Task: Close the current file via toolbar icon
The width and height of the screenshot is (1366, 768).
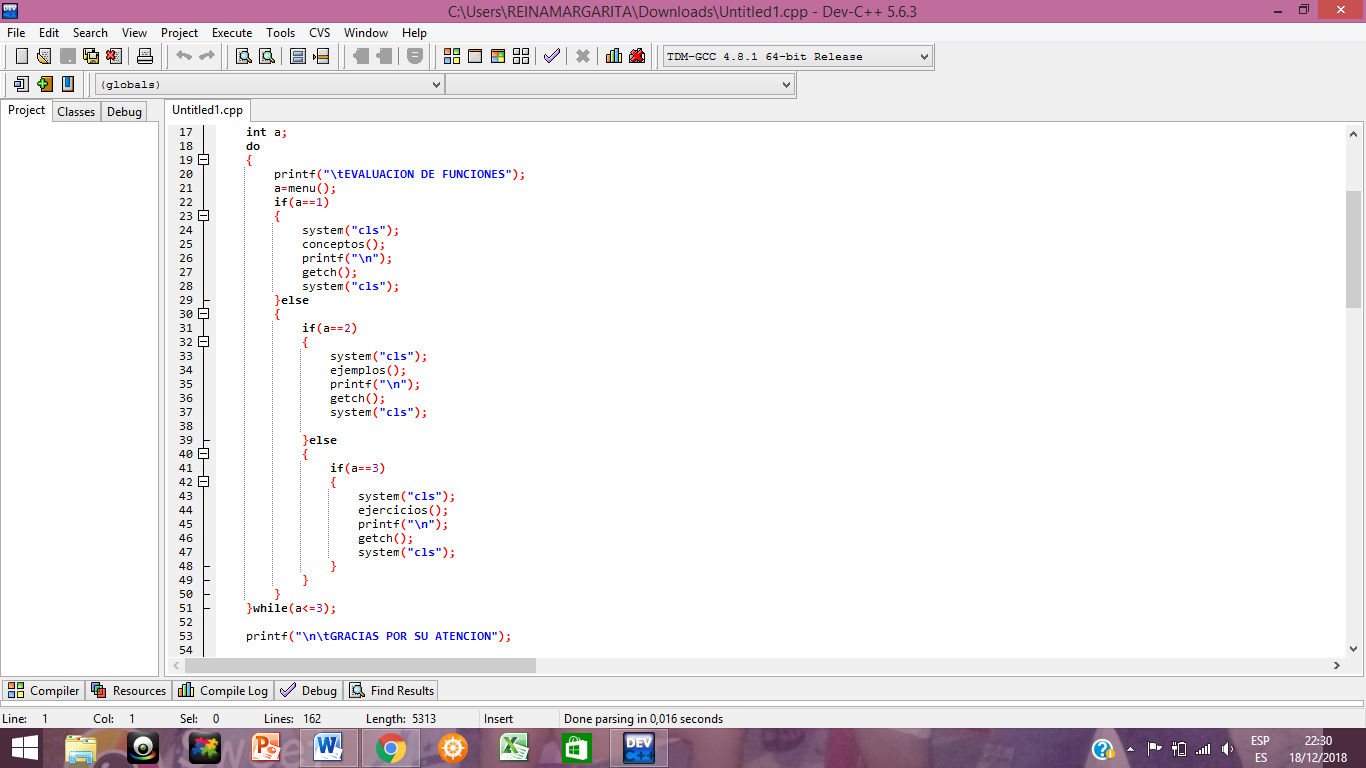Action: click(x=114, y=56)
